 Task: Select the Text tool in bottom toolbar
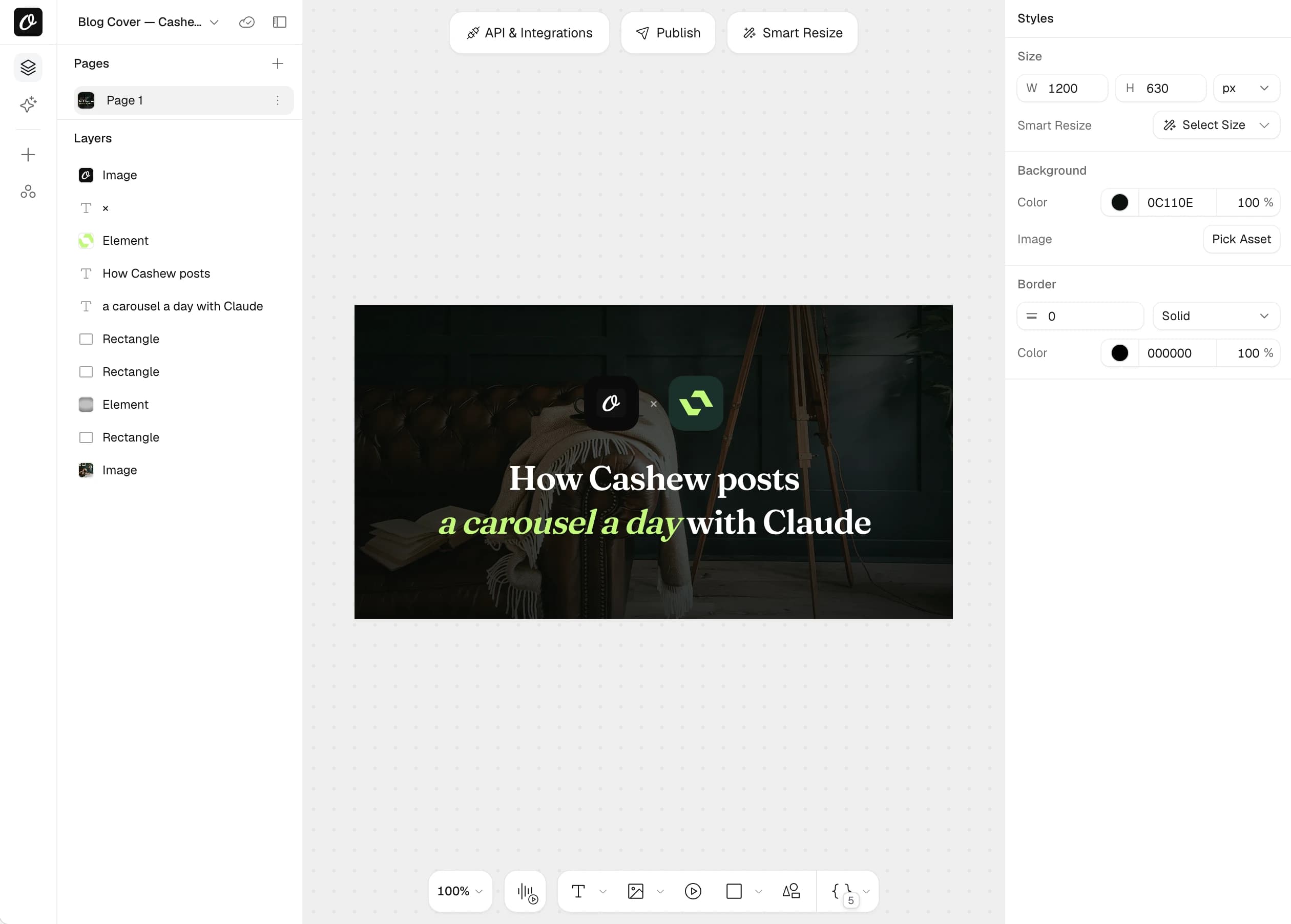[x=578, y=891]
